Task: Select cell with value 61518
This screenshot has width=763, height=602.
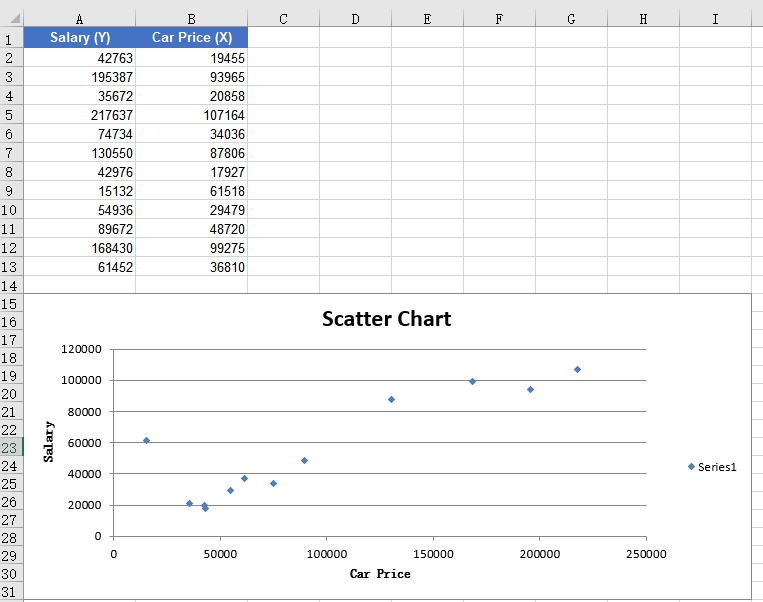Action: 191,191
